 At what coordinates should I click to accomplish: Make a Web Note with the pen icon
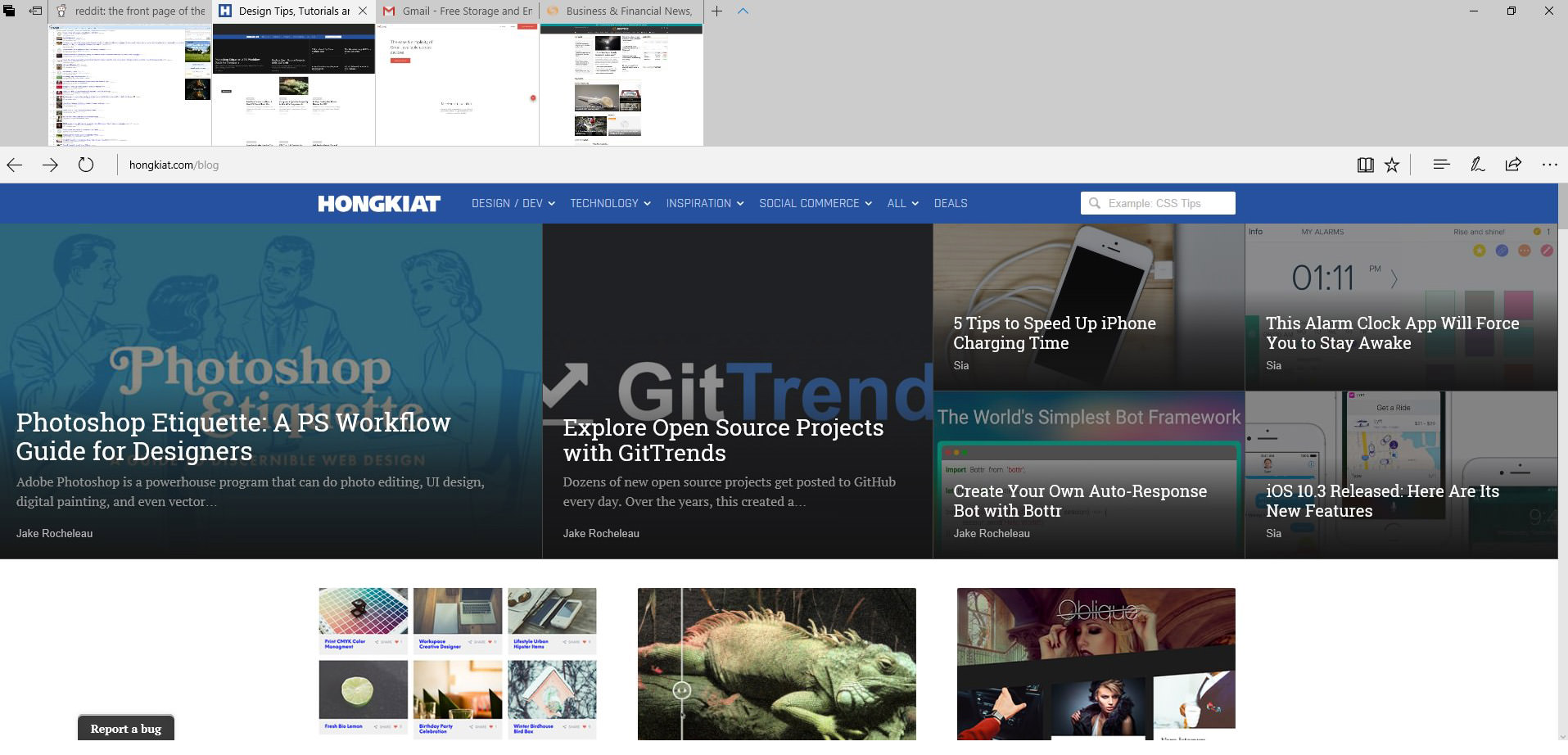(x=1477, y=165)
